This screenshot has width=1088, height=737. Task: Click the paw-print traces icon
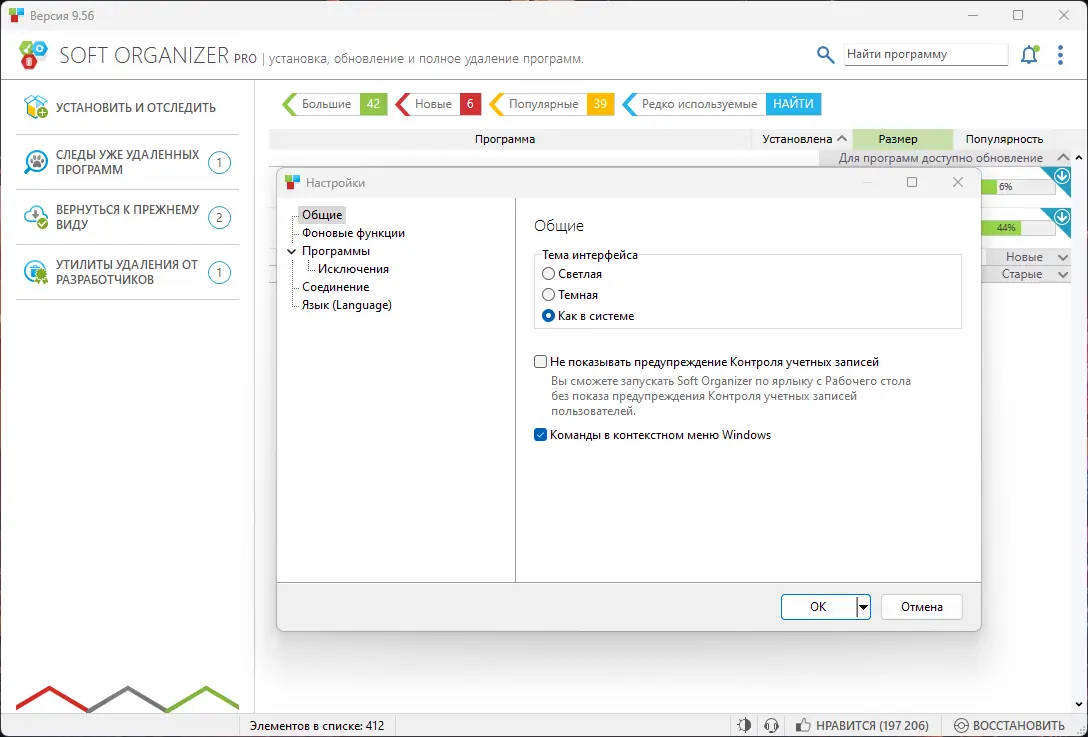tap(35, 162)
